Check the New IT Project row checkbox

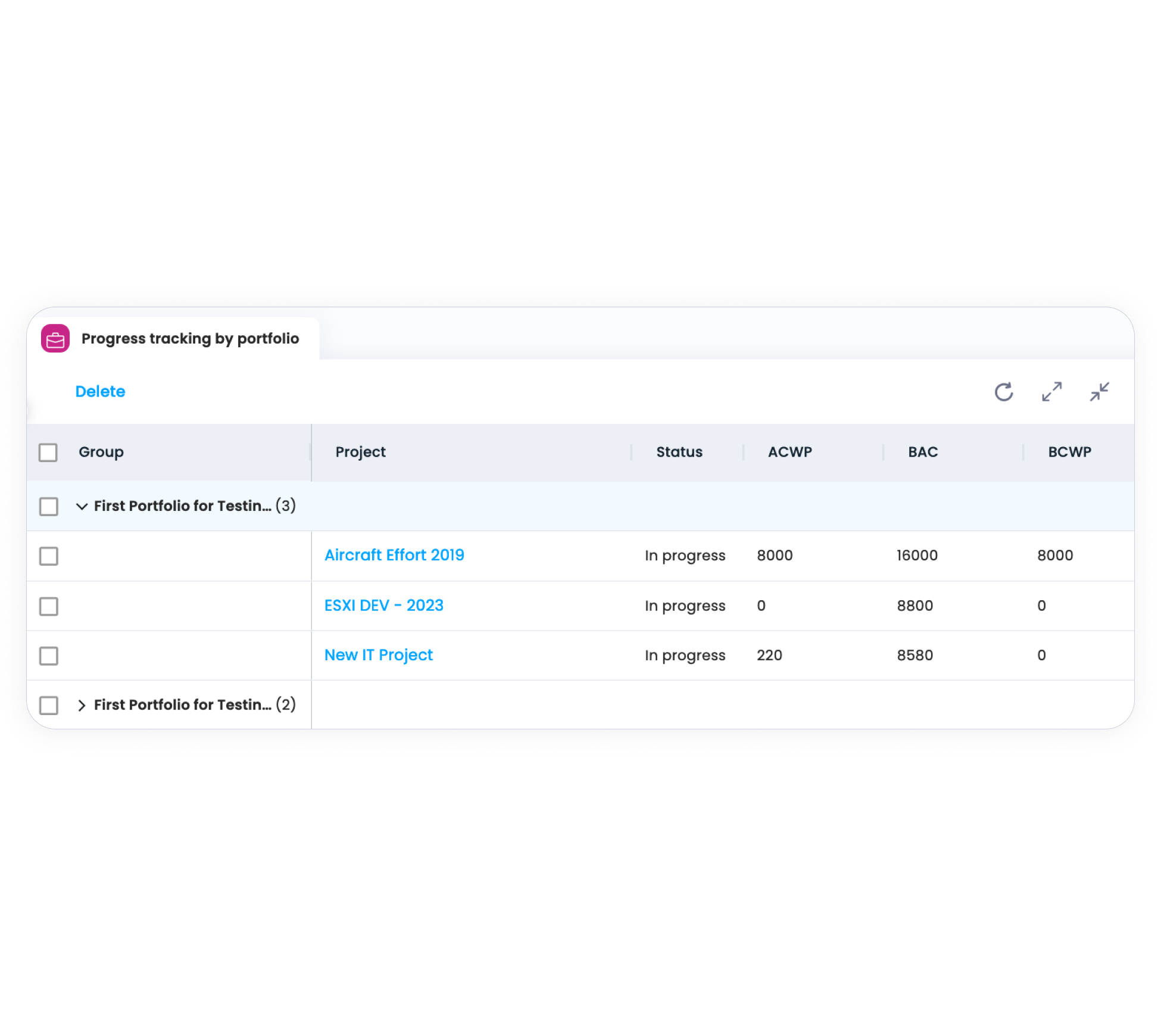(49, 656)
